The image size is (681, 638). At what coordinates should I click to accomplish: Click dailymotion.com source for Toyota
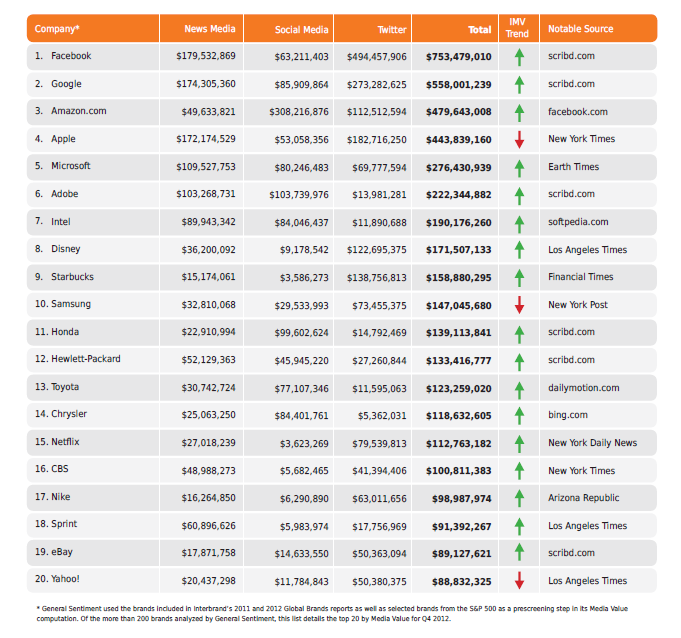[583, 388]
